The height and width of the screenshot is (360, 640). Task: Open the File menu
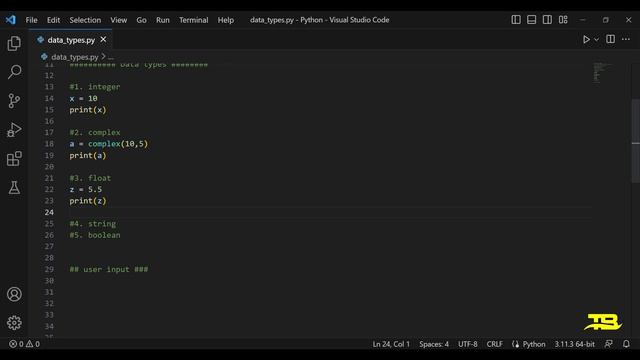point(31,20)
